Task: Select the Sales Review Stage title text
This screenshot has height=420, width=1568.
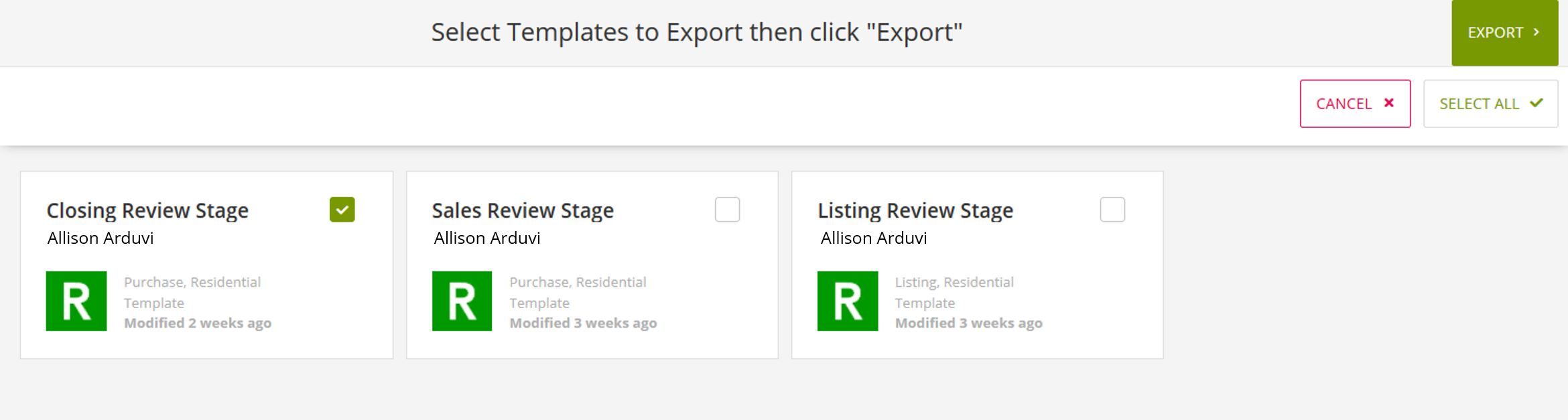Action: (523, 210)
